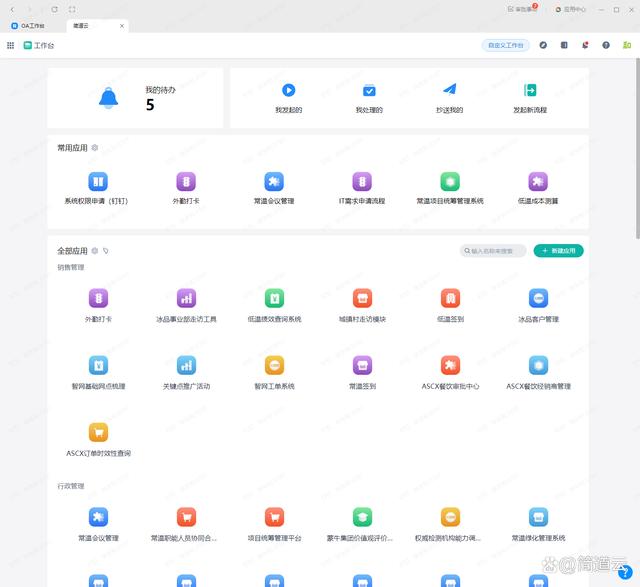Click the 新建应用 button
The height and width of the screenshot is (587, 640).
coord(558,251)
